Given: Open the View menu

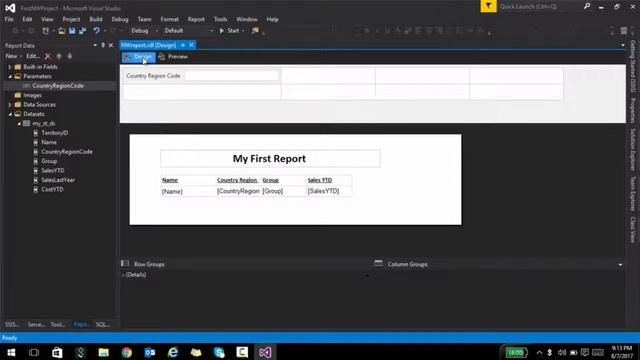Looking at the screenshot, I should point(47,19).
